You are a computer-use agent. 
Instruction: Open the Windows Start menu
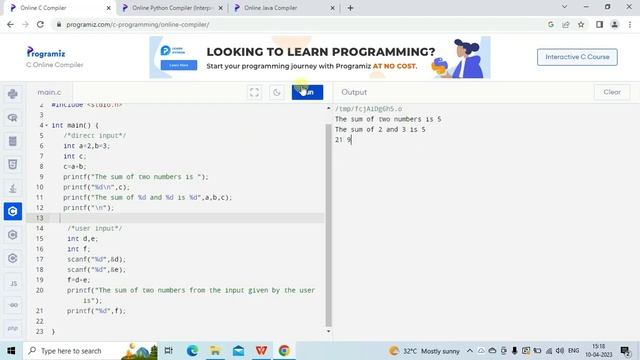(11, 351)
